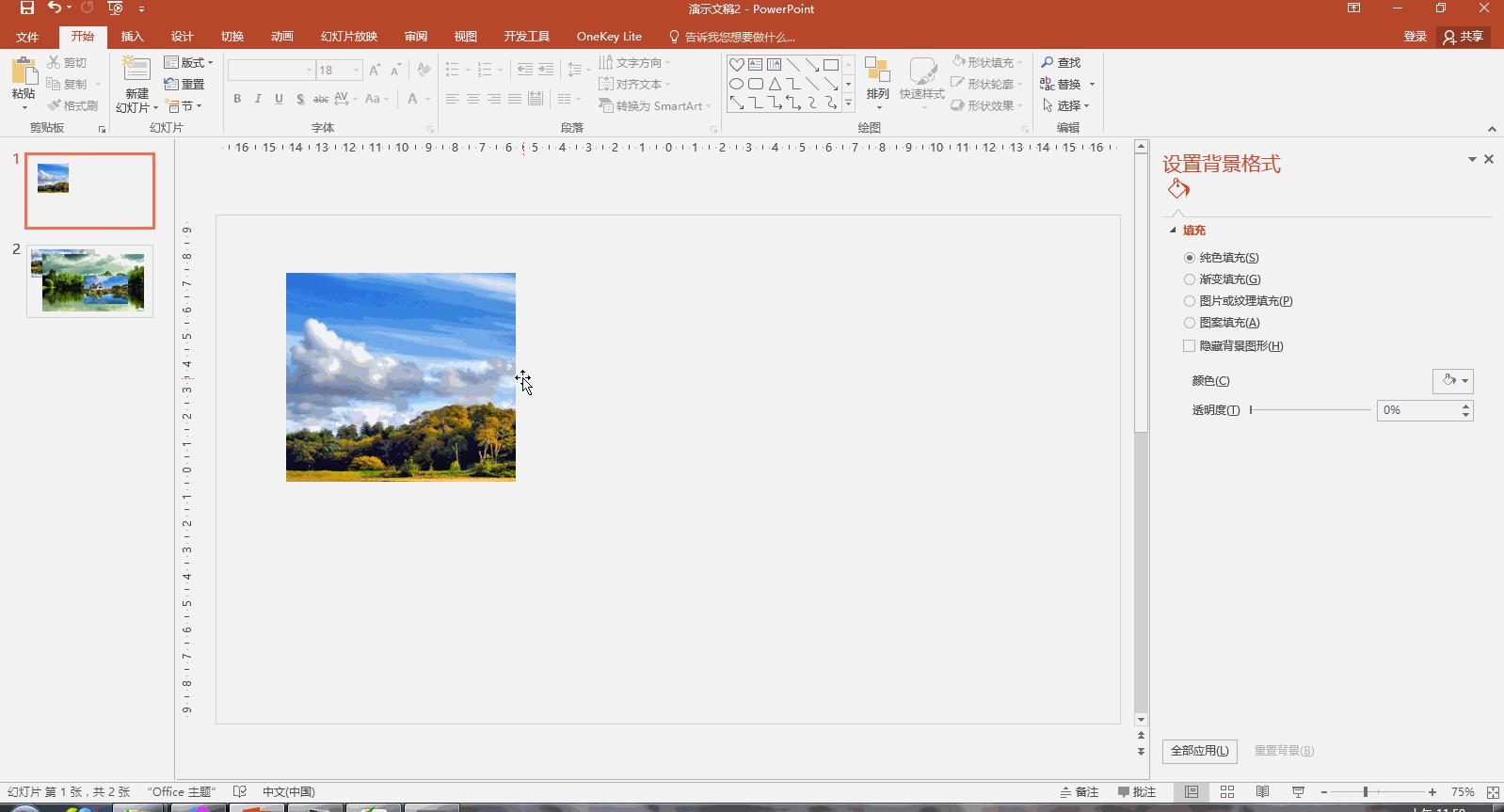The image size is (1504, 812).
Task: Click the New Slide icon
Action: (136, 71)
